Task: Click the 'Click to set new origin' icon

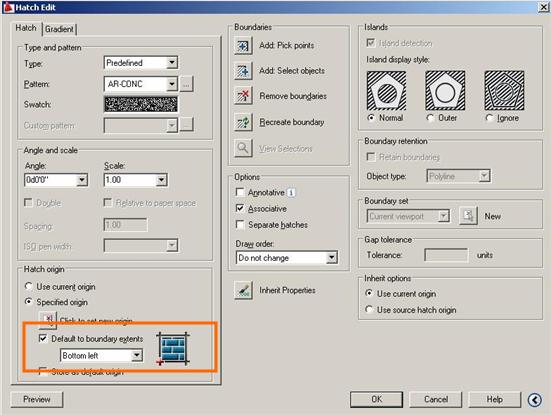Action: 47,320
